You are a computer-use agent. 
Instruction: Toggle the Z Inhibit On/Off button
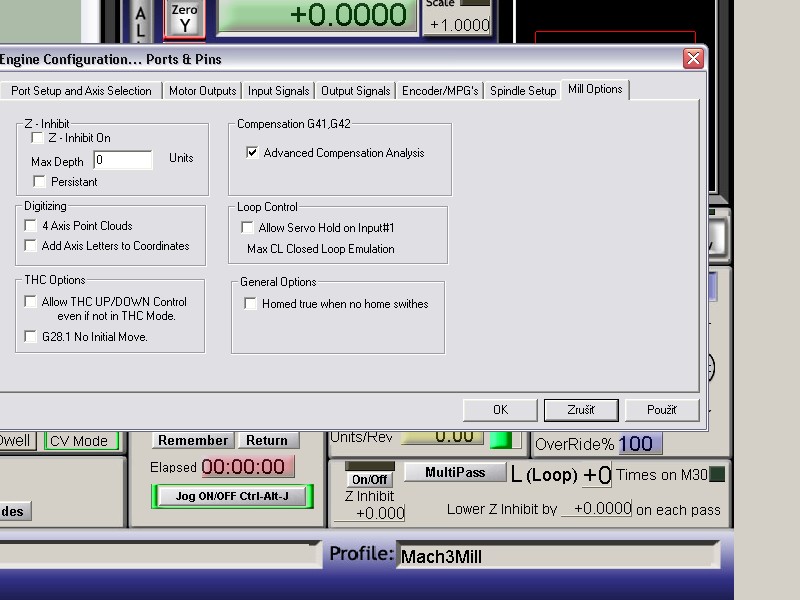(369, 479)
